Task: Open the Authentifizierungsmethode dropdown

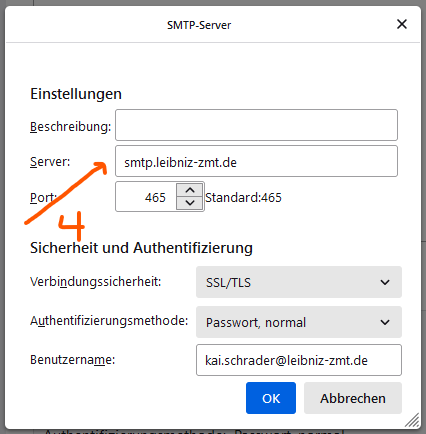Action: [x=299, y=322]
